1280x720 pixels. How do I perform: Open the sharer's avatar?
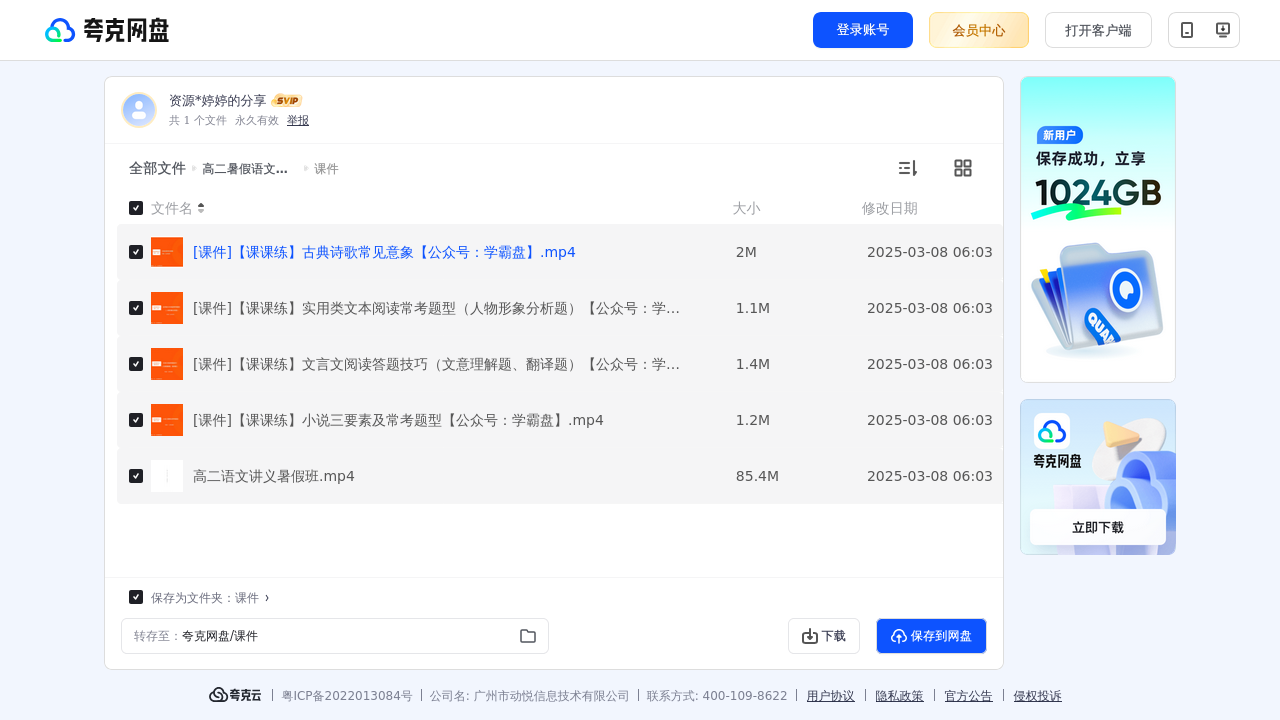pos(139,110)
